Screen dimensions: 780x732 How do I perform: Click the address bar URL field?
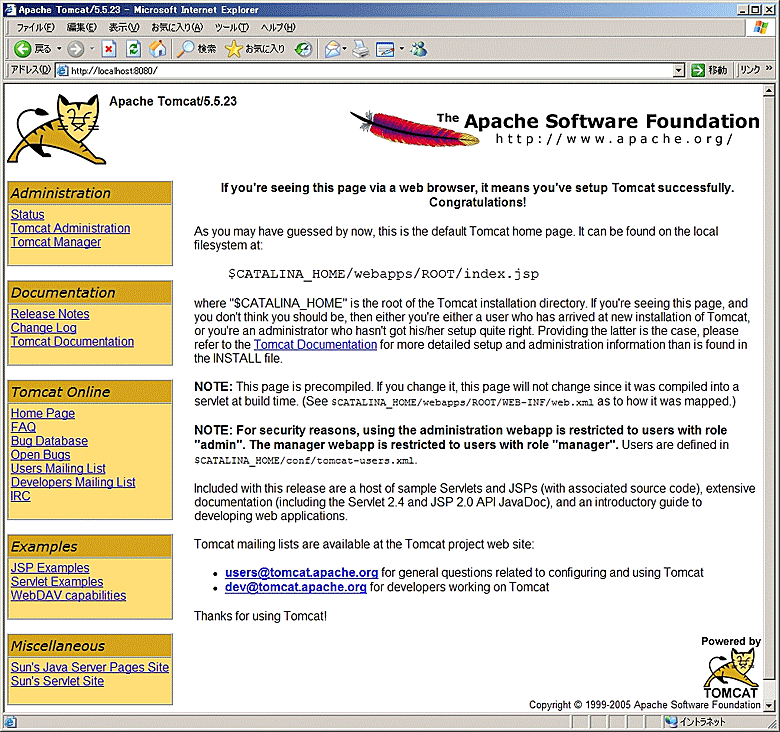click(369, 71)
